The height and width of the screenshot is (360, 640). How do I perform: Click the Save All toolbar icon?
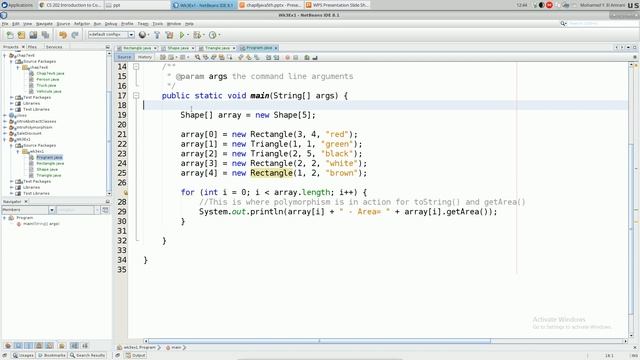[45, 35]
